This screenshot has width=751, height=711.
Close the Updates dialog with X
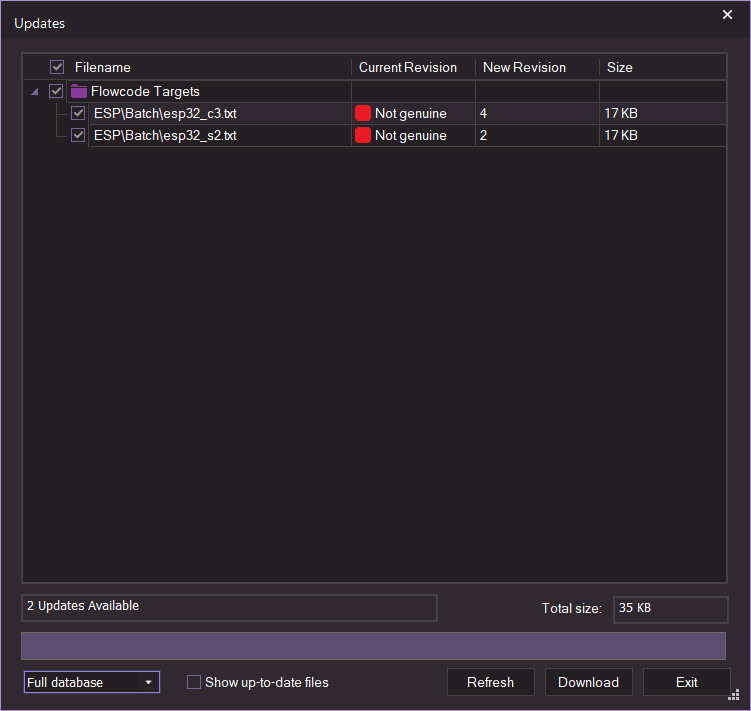[727, 15]
